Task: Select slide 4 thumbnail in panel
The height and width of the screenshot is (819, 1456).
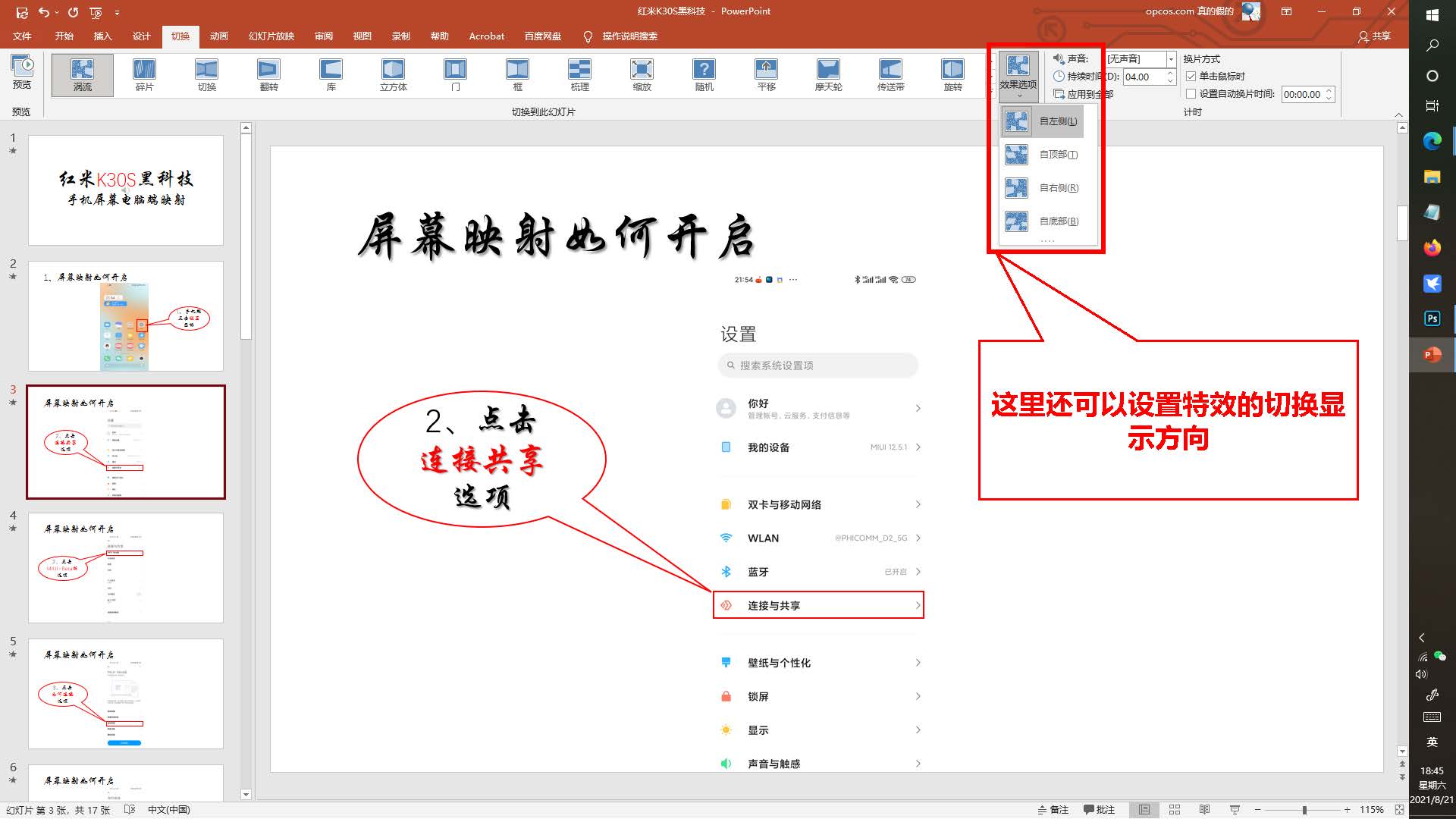Action: pyautogui.click(x=126, y=568)
